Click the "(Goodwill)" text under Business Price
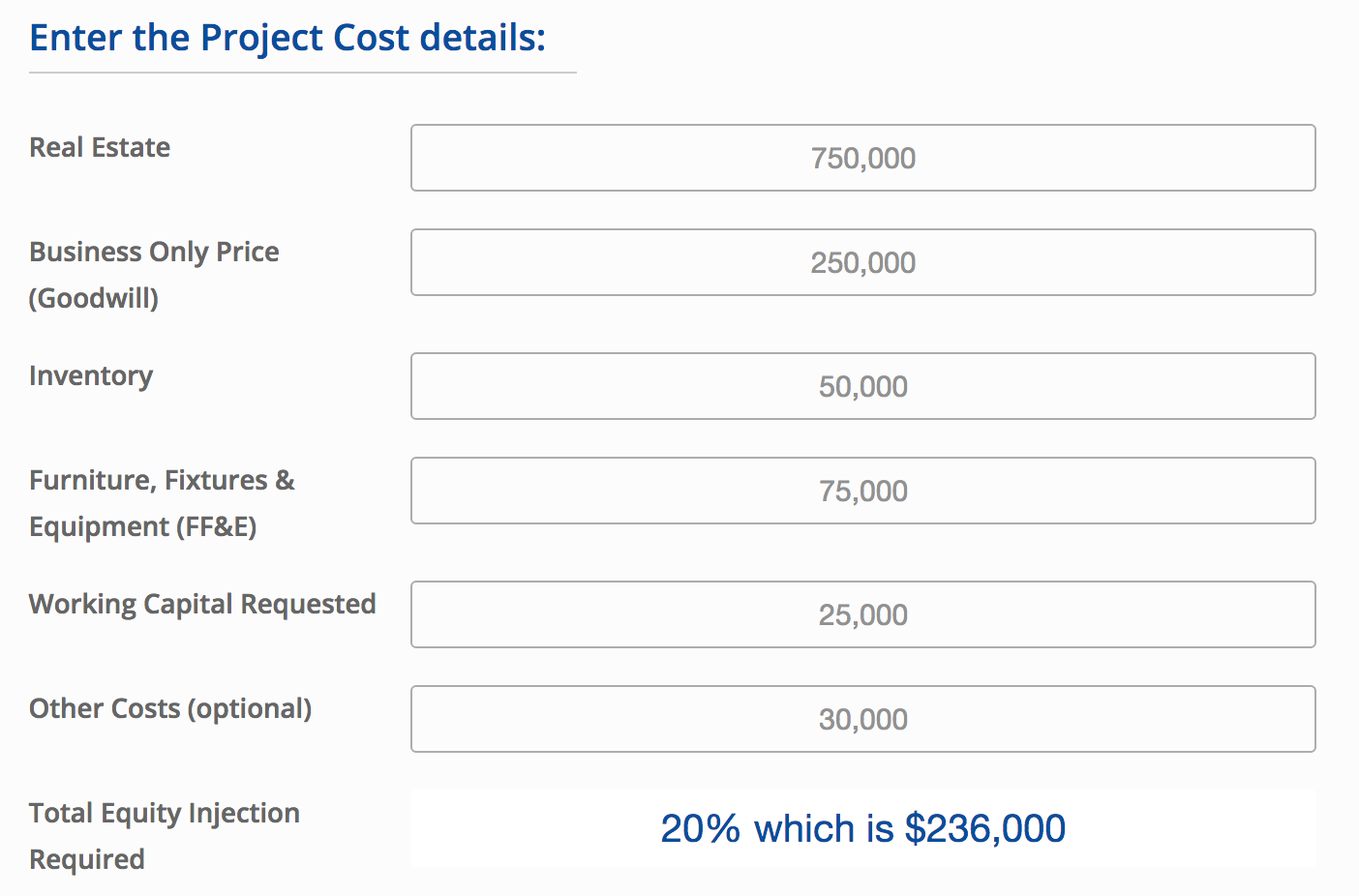Image resolution: width=1359 pixels, height=896 pixels. [x=94, y=298]
